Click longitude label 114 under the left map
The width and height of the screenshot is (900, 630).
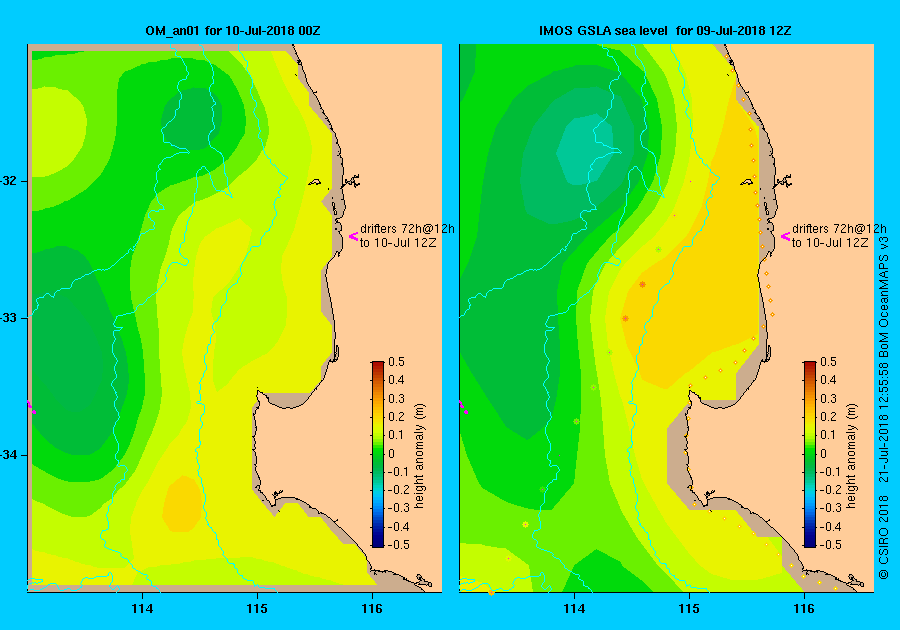click(x=142, y=609)
